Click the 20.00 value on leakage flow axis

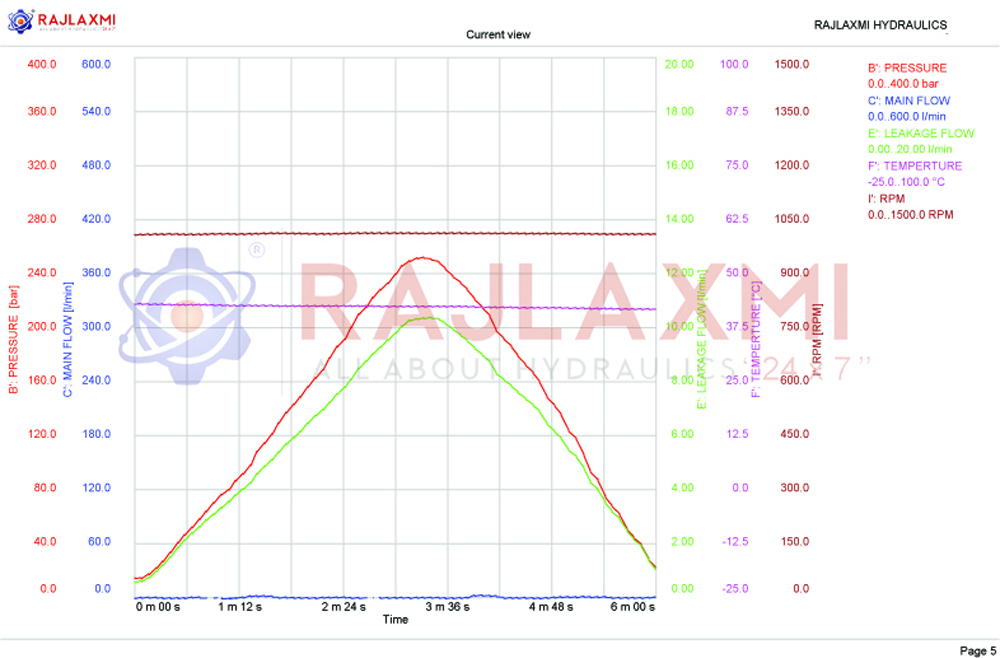click(x=679, y=65)
